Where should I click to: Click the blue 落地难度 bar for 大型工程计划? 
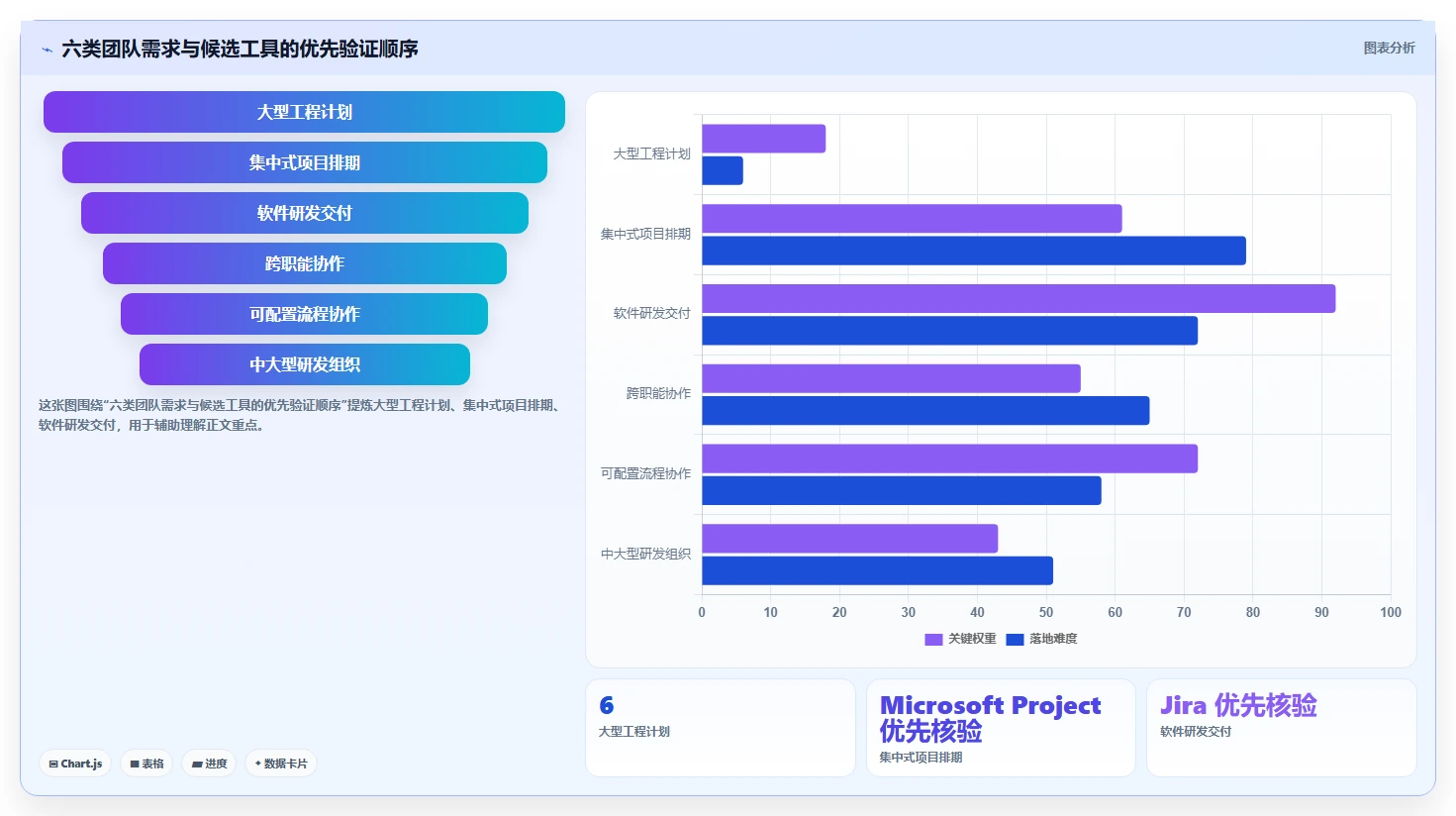coord(723,170)
